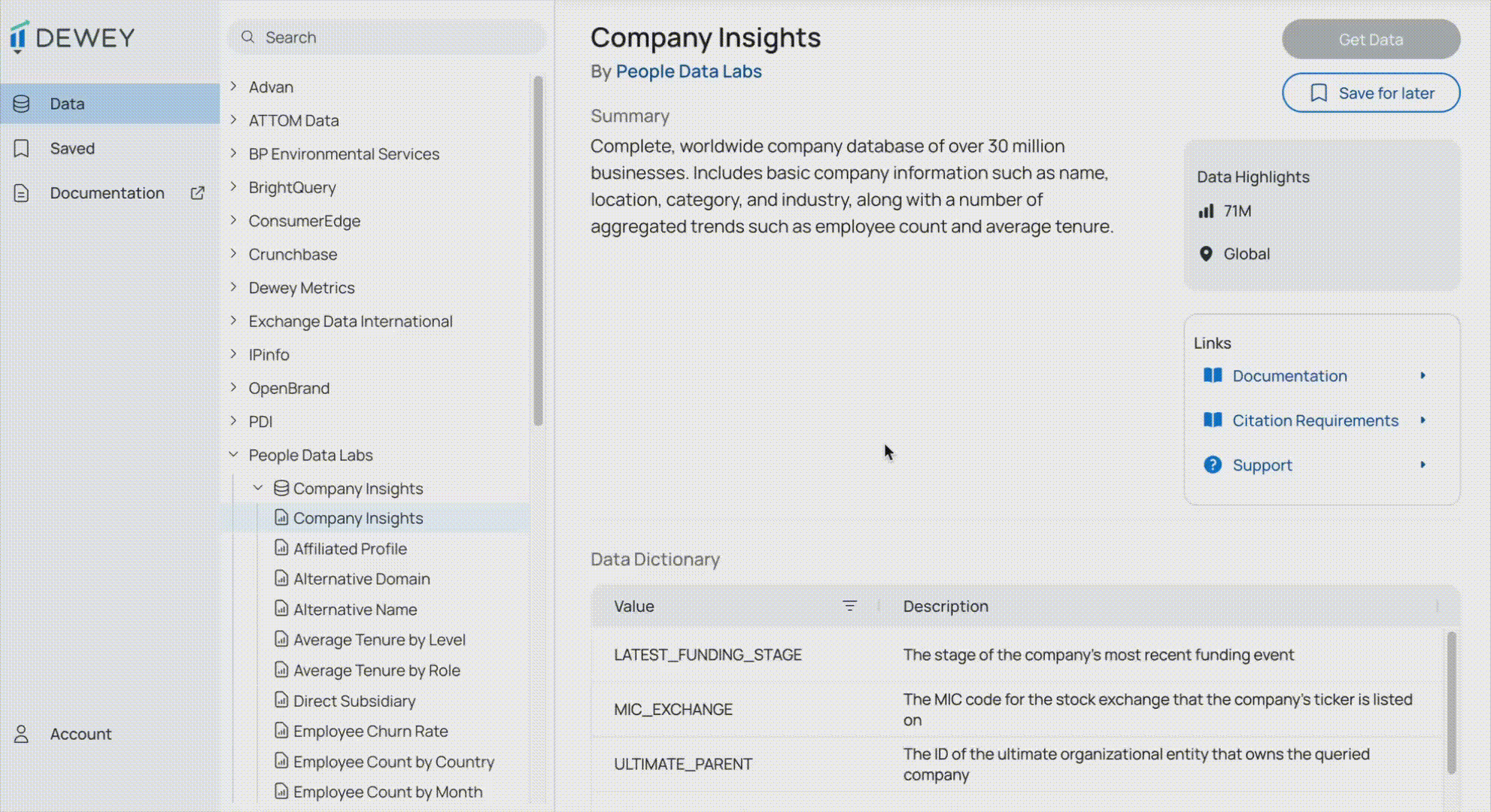Click the Account person icon
Screen dimensions: 1491x812
point(21,734)
